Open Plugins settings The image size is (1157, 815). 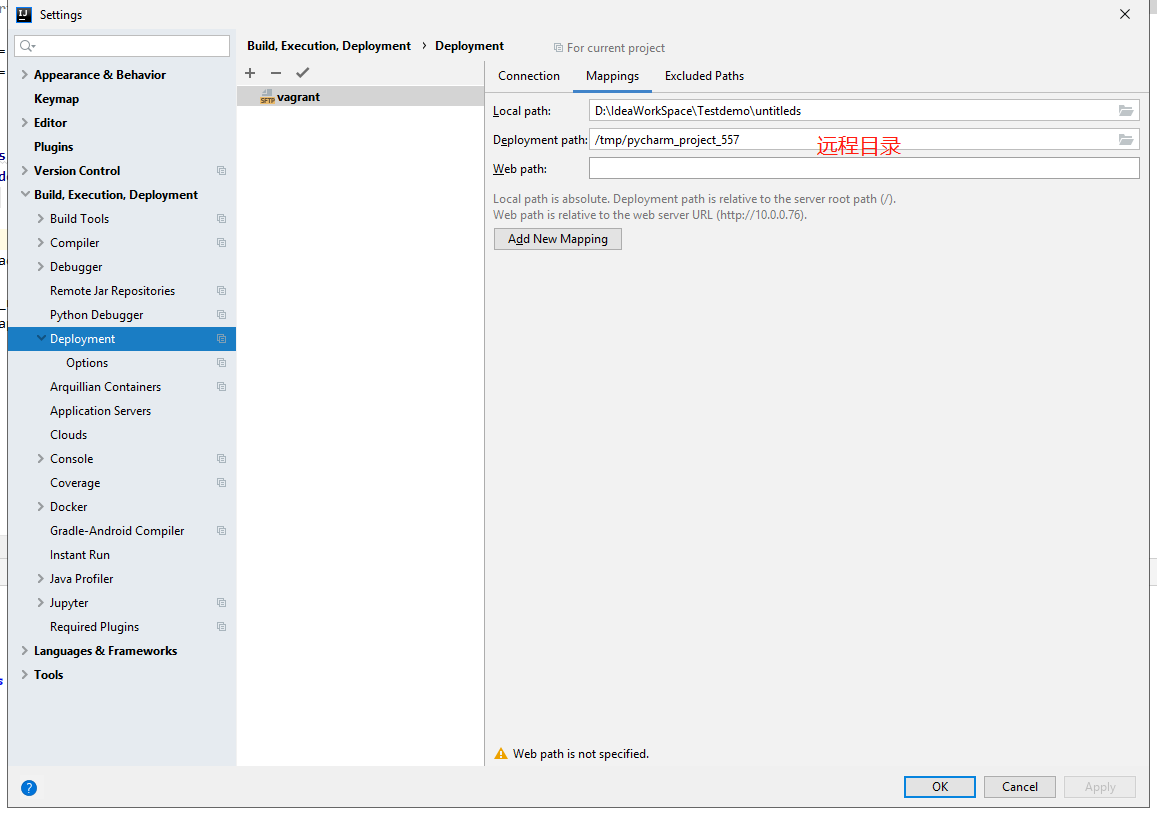tap(53, 147)
